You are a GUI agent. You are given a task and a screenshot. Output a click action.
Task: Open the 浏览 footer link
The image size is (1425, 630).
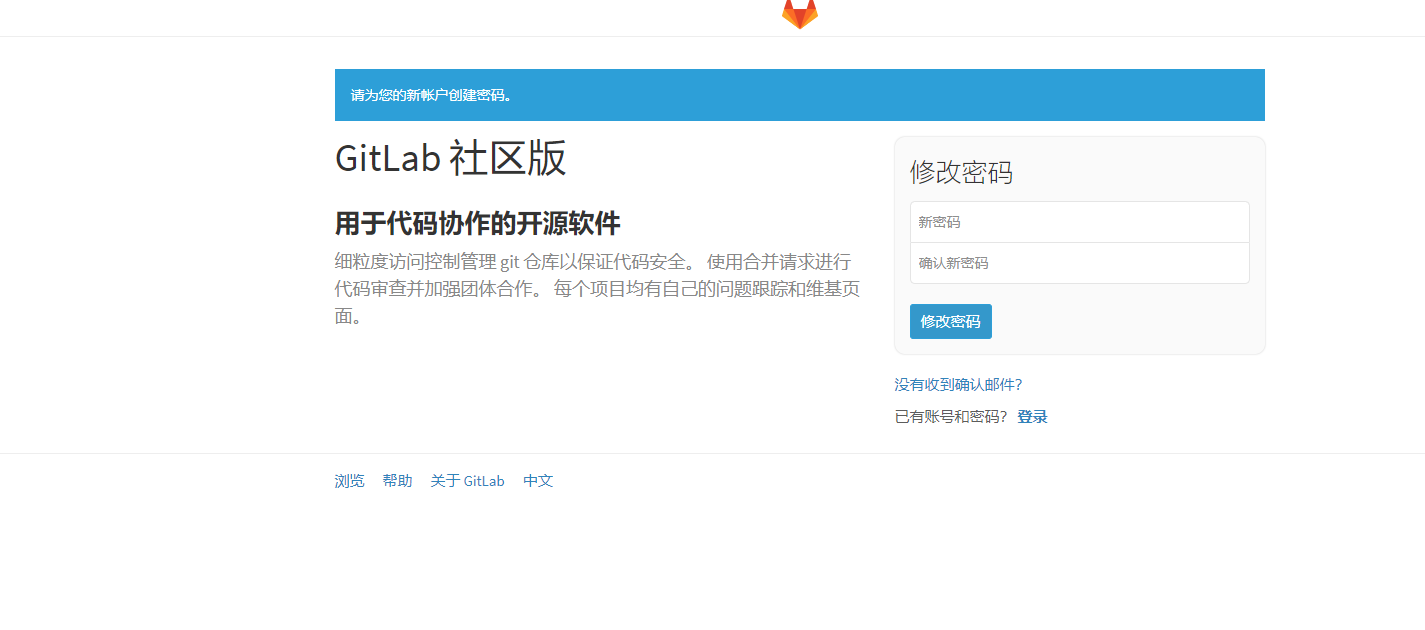349,481
